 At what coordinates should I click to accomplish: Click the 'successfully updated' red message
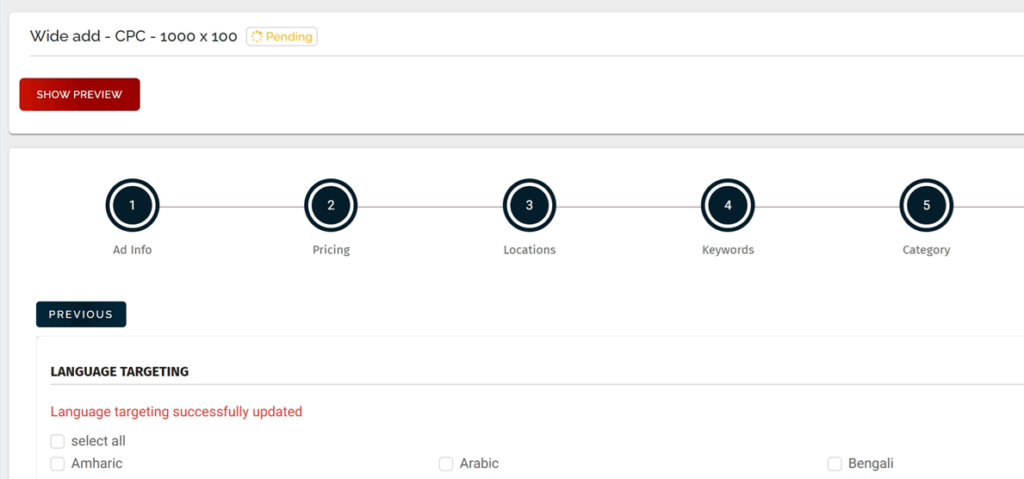[176, 411]
